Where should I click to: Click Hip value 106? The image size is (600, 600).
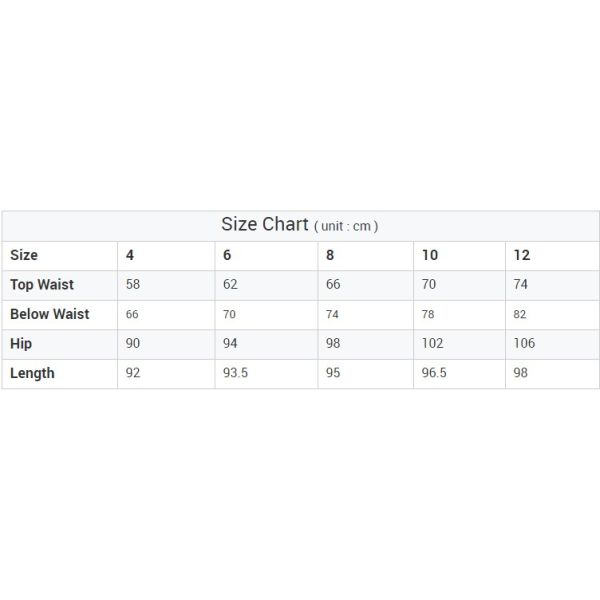coord(525,343)
